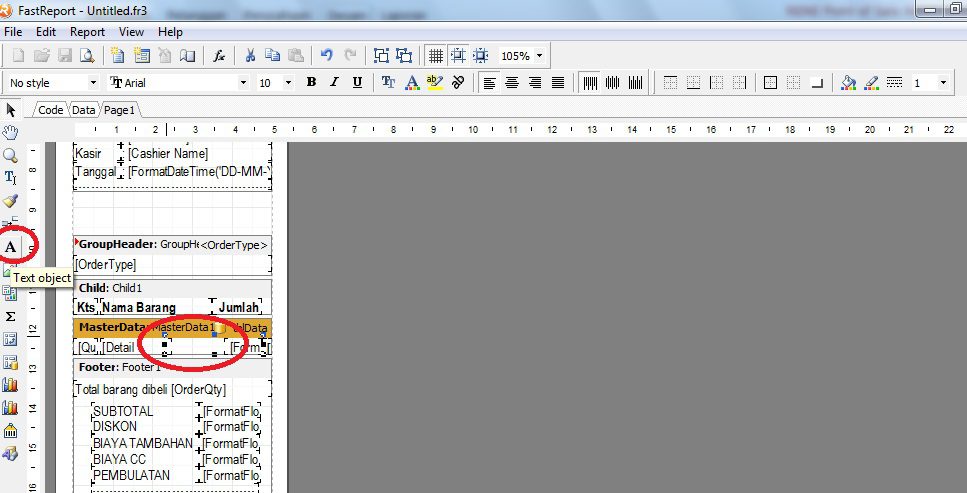Toggle the top frame line
The height and width of the screenshot is (493, 967).
tap(670, 83)
